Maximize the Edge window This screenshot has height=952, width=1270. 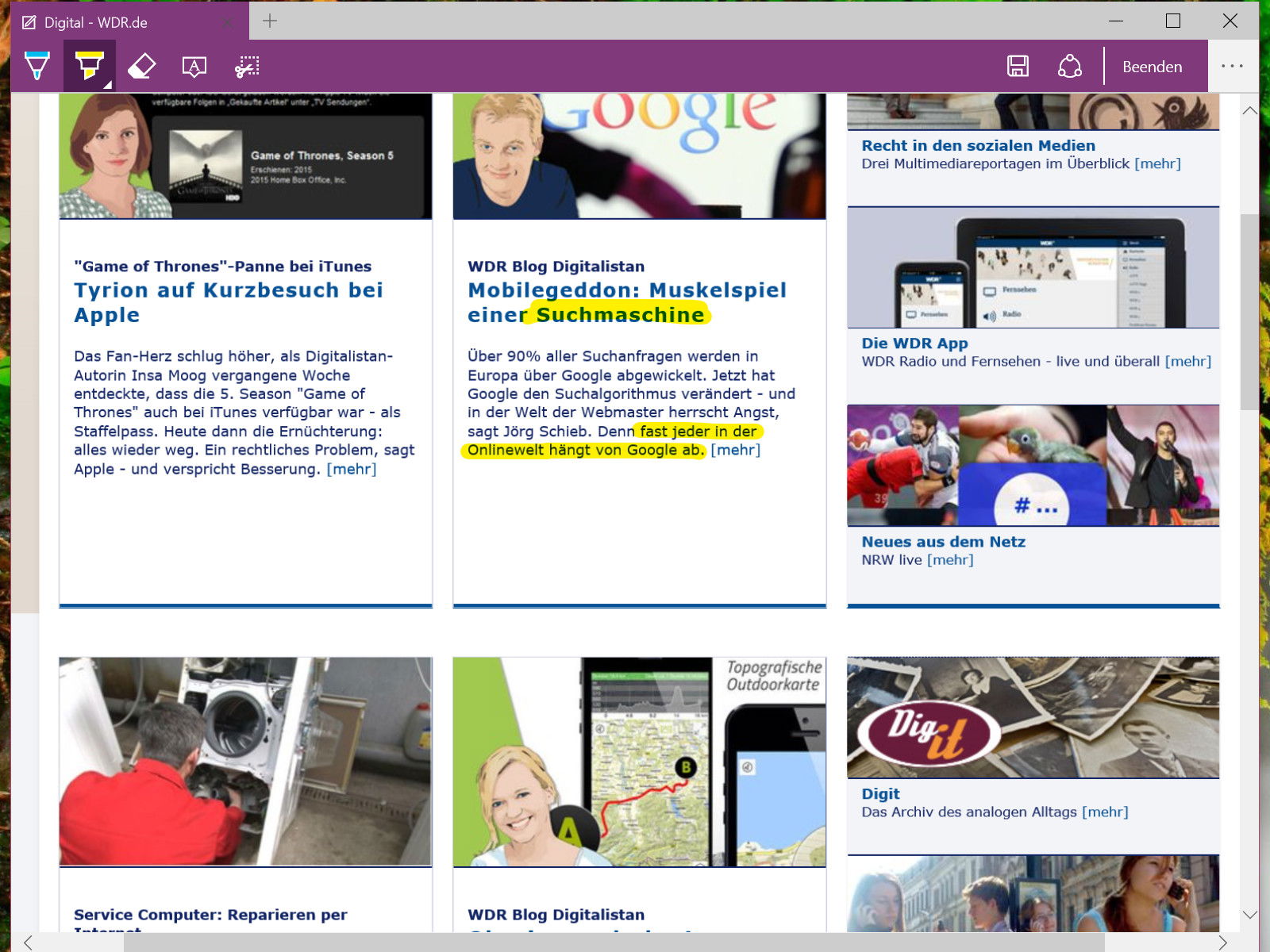(x=1173, y=21)
